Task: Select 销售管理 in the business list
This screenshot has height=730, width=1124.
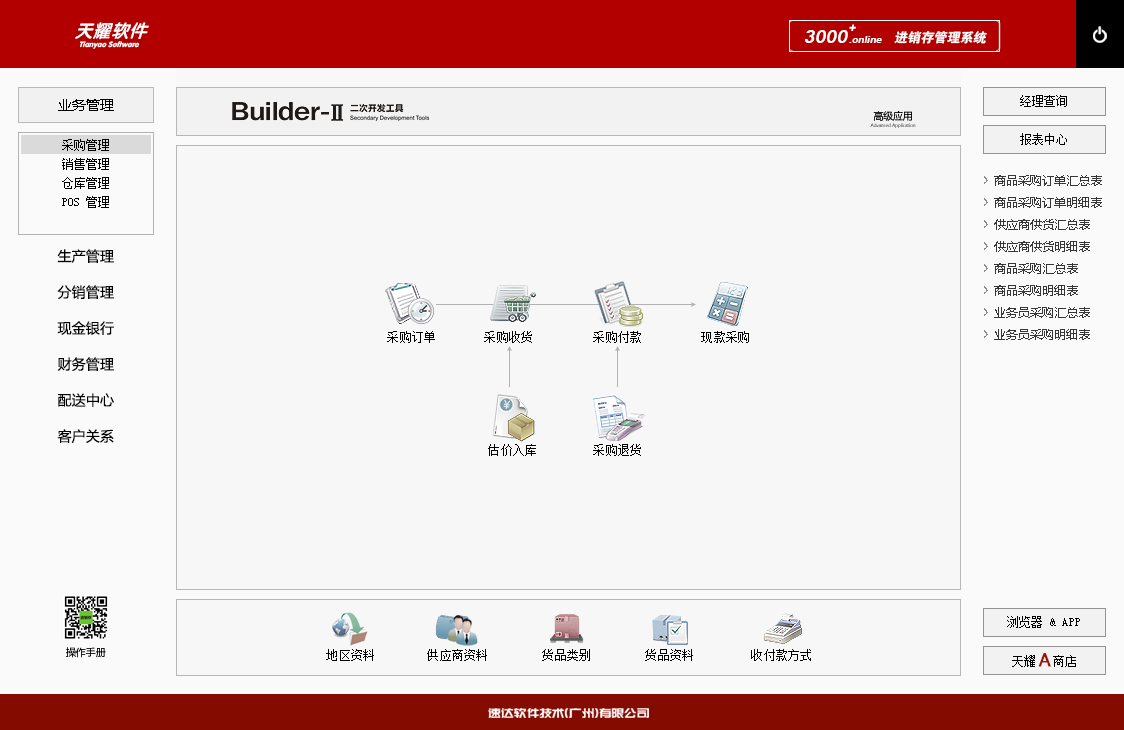Action: [x=86, y=164]
